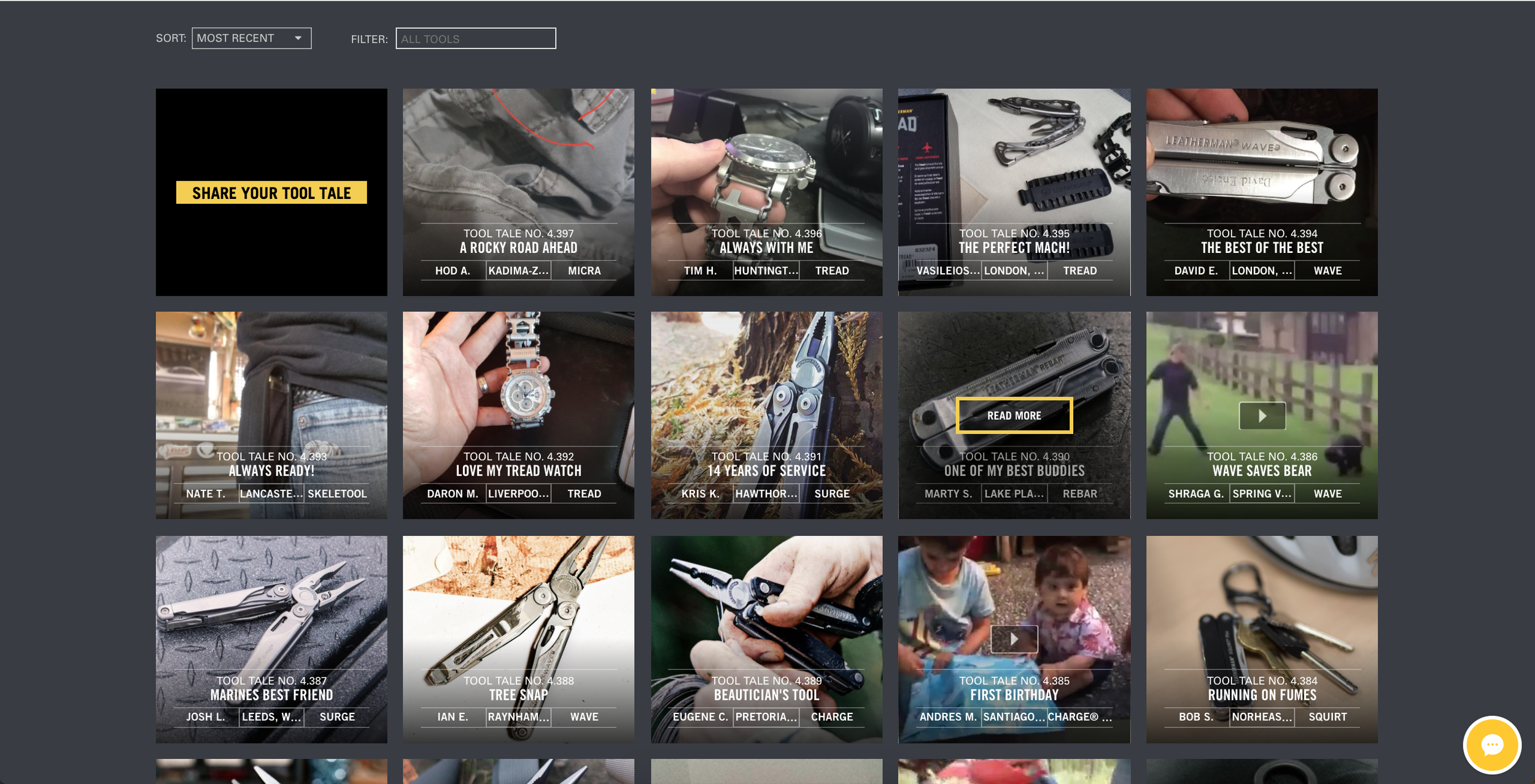Click NORHEAS... location tag
This screenshot has height=784, width=1535.
1262,716
